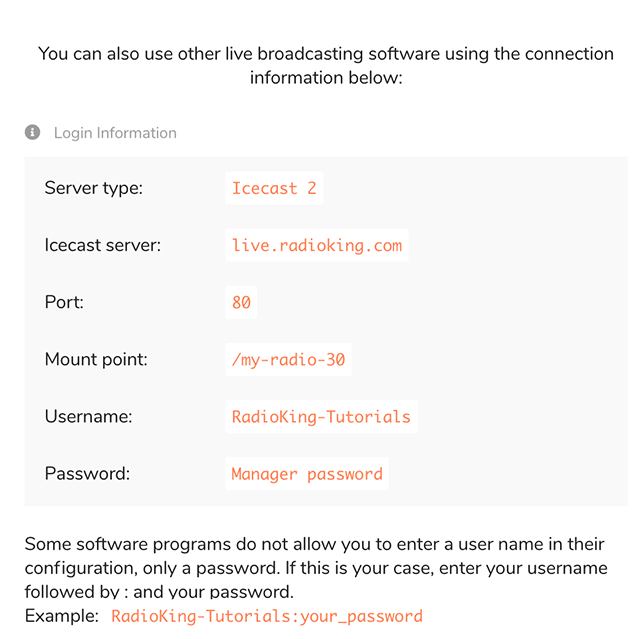The image size is (640, 639).
Task: Click the Password label
Action: (x=87, y=474)
